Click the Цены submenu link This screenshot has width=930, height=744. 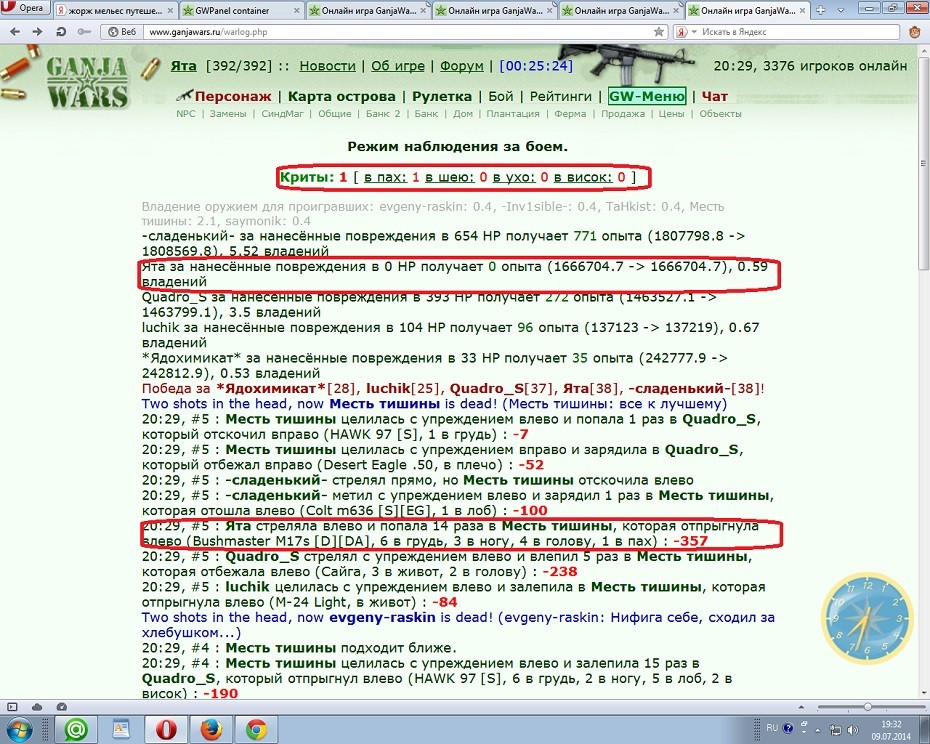(x=671, y=114)
